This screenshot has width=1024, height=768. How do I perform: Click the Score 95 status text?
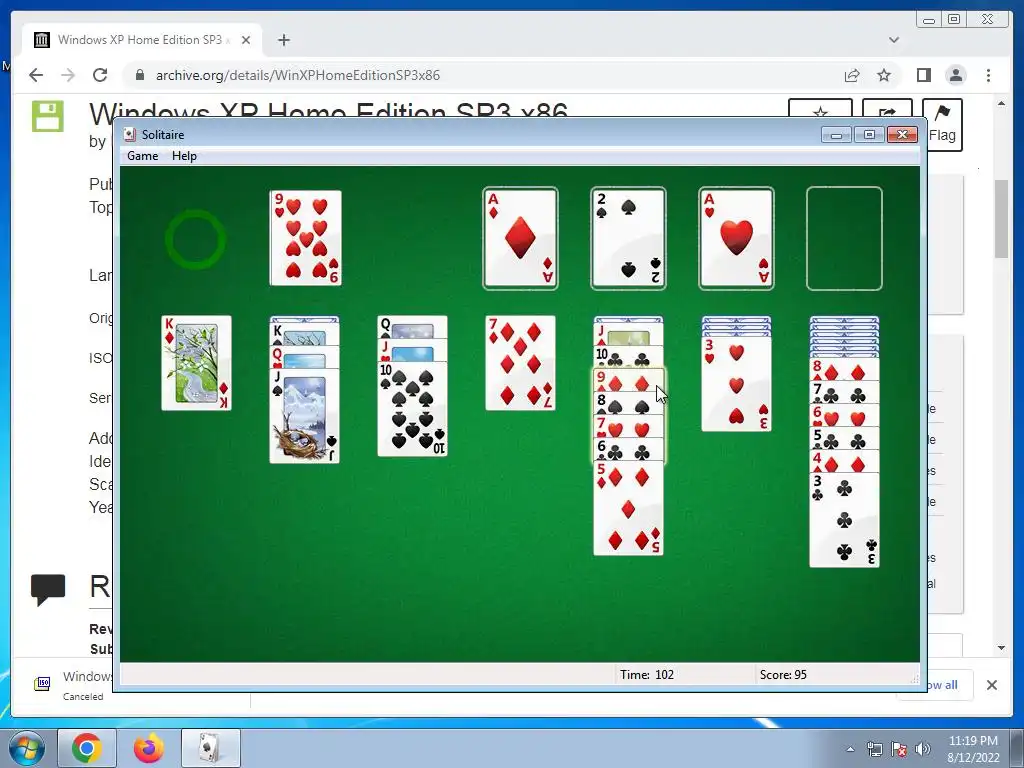point(783,675)
